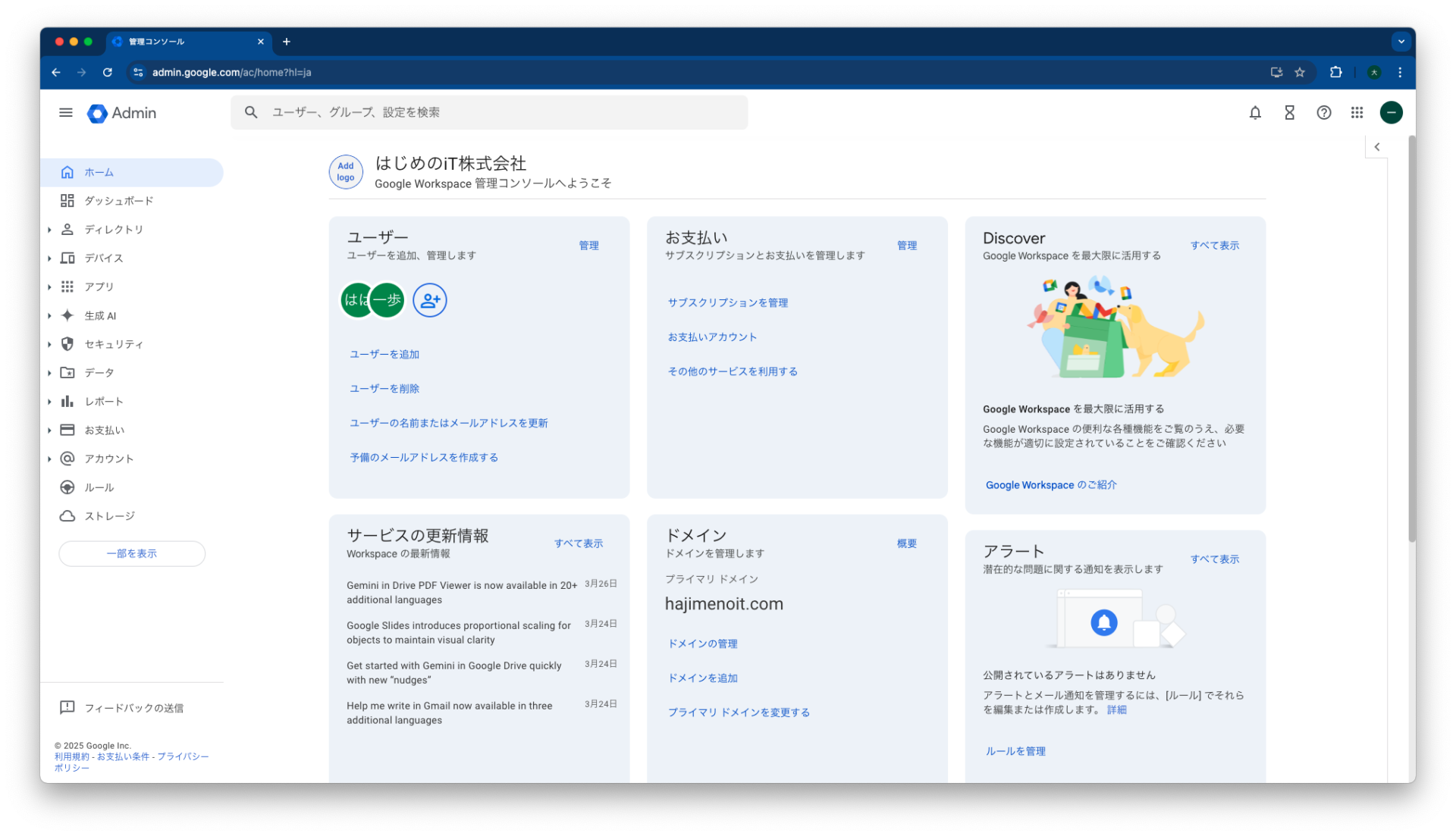Expand the お支払い sidebar section
The width and height of the screenshot is (1456, 836).
[x=50, y=431]
